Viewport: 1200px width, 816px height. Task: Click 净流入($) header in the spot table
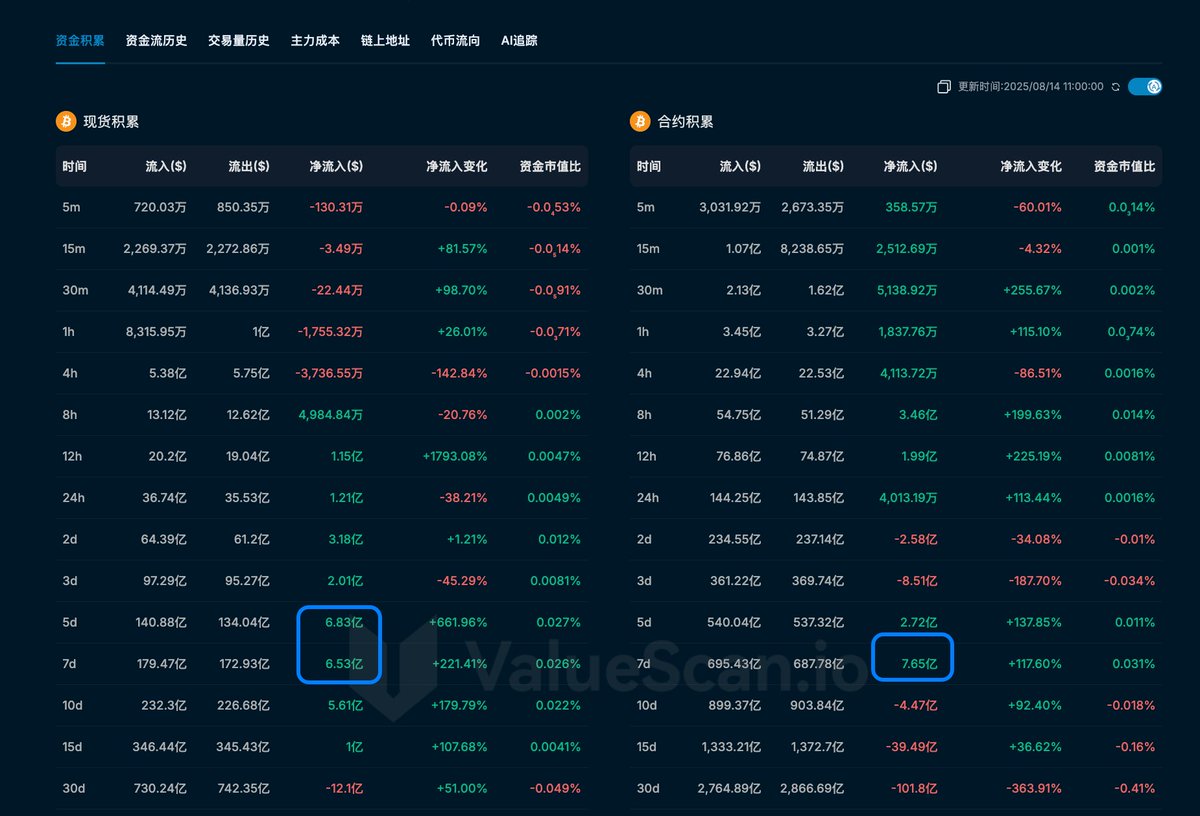coord(336,167)
